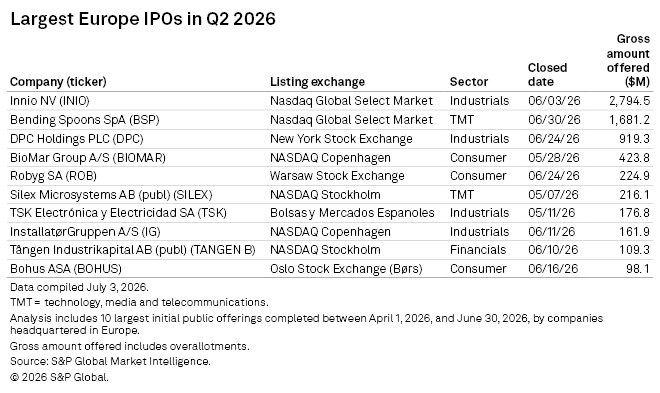This screenshot has height=393, width=660.
Task: Click Silex Microsystems AB (publ) (SILEX)
Action: pyautogui.click(x=111, y=195)
